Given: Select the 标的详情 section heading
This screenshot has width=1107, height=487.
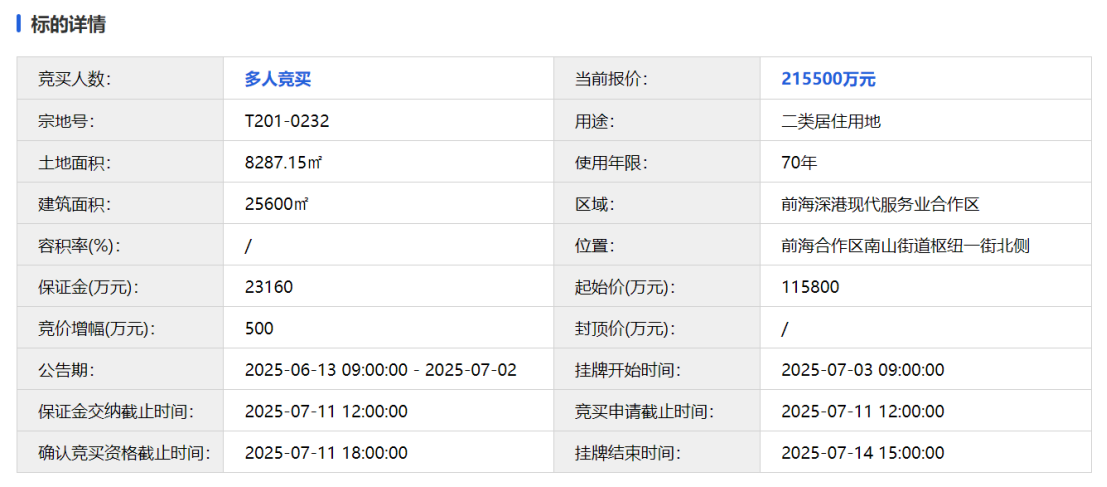Looking at the screenshot, I should [x=68, y=25].
